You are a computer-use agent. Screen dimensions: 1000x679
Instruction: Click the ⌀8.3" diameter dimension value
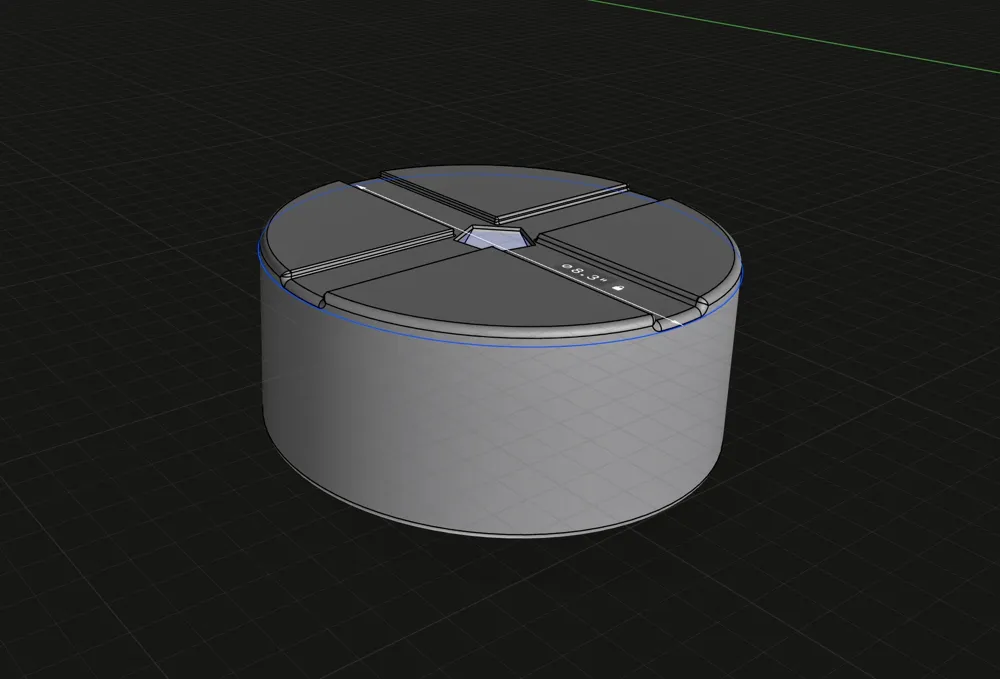coord(584,275)
